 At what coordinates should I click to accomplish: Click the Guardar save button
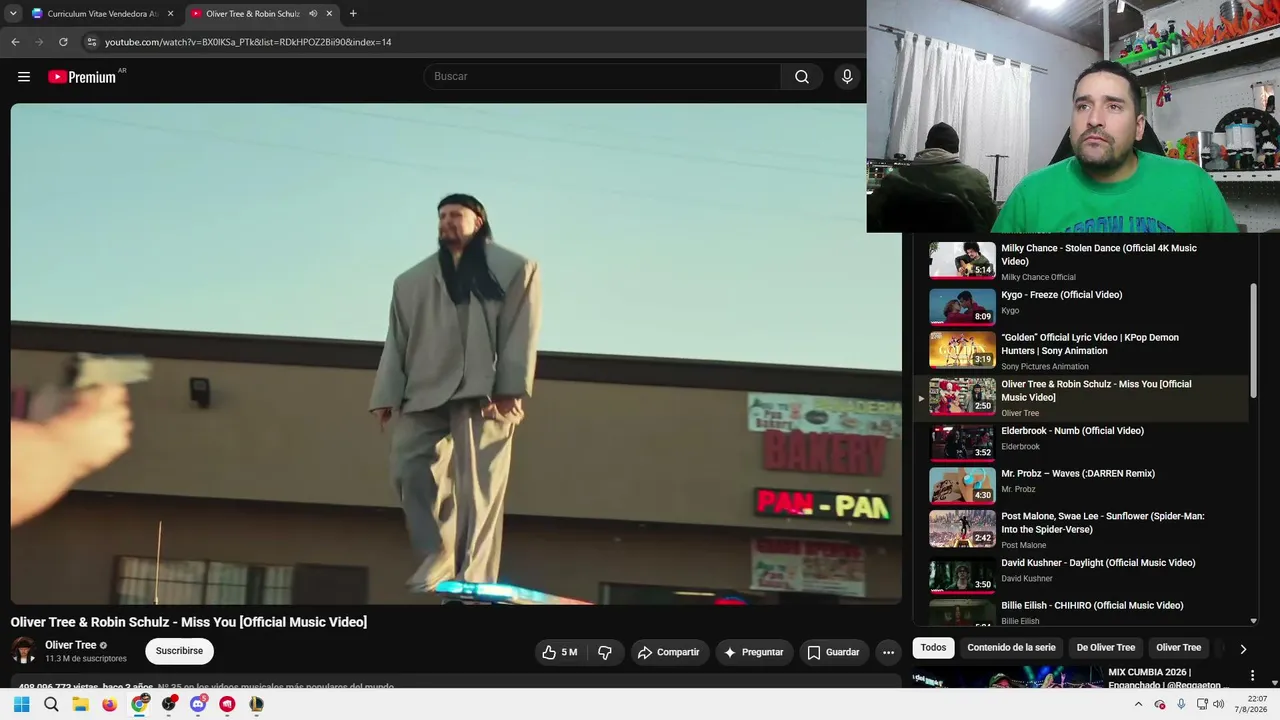coord(833,652)
